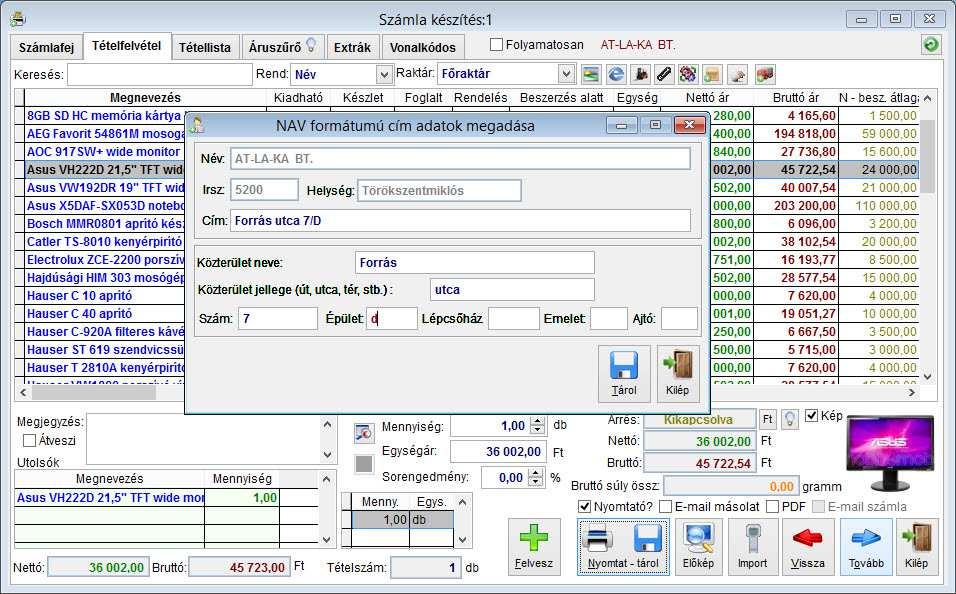This screenshot has width=956, height=594.
Task: Switch to the Extrák tab
Action: [x=352, y=48]
